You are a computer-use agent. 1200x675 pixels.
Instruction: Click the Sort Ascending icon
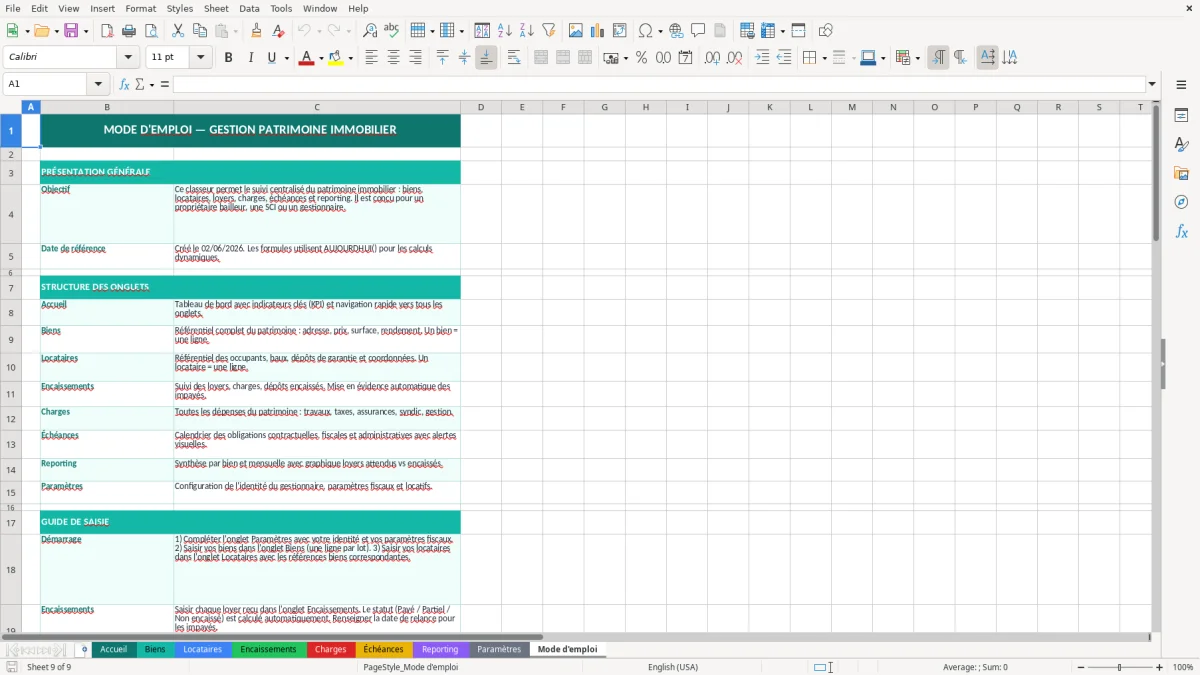505,31
